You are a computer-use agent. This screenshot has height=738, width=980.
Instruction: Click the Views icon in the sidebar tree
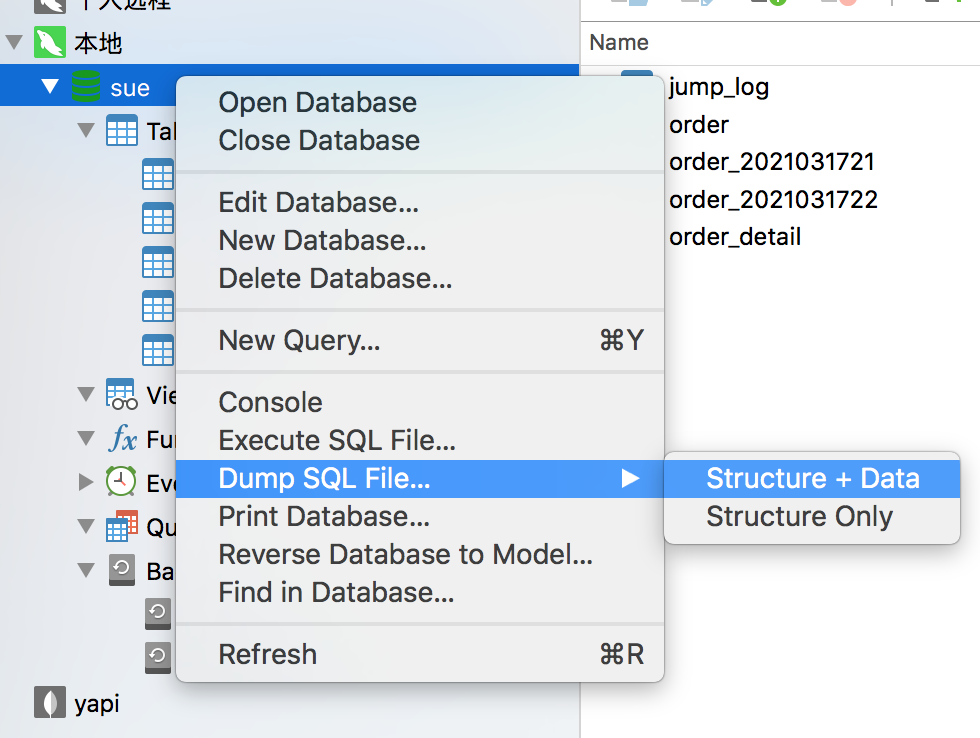click(120, 394)
